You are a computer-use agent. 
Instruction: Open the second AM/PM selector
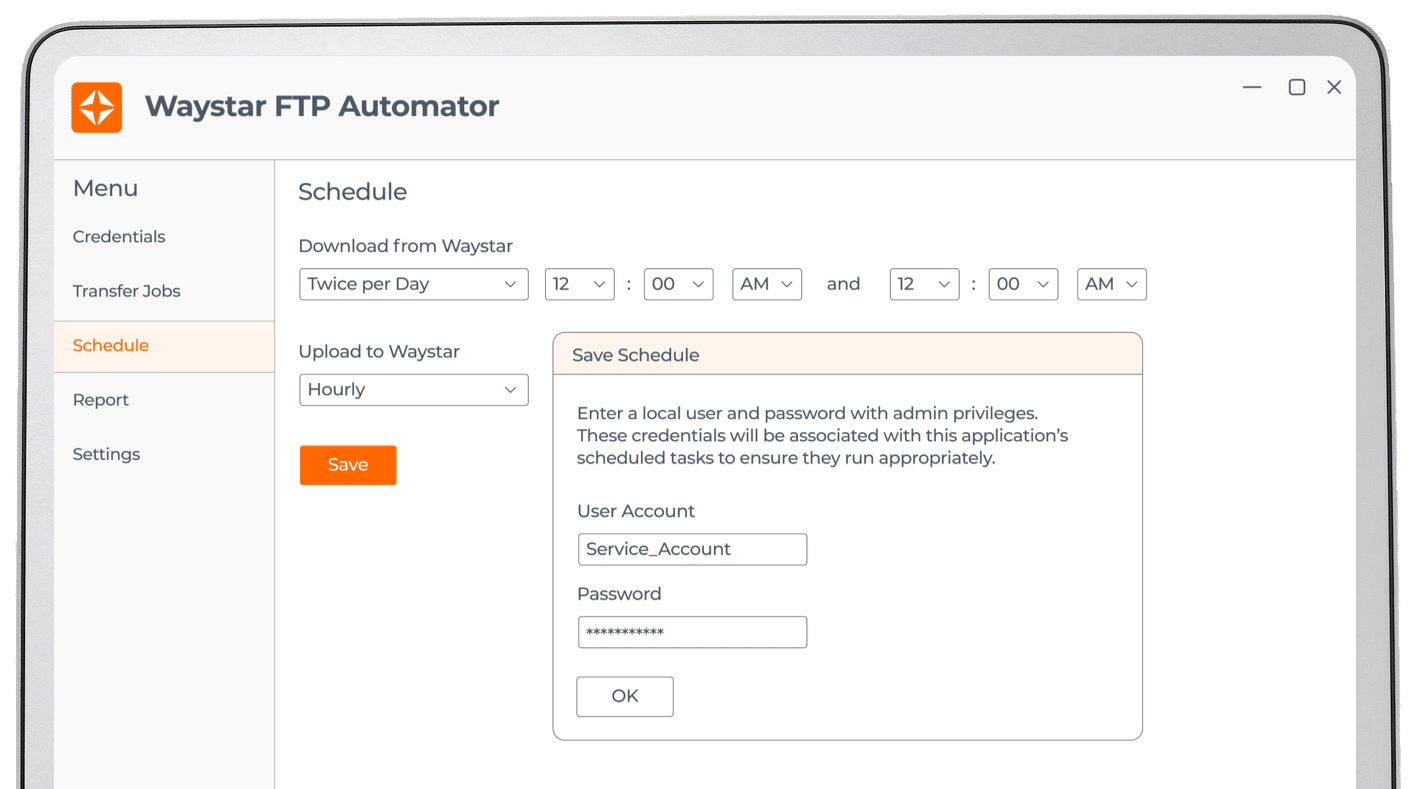(1111, 284)
